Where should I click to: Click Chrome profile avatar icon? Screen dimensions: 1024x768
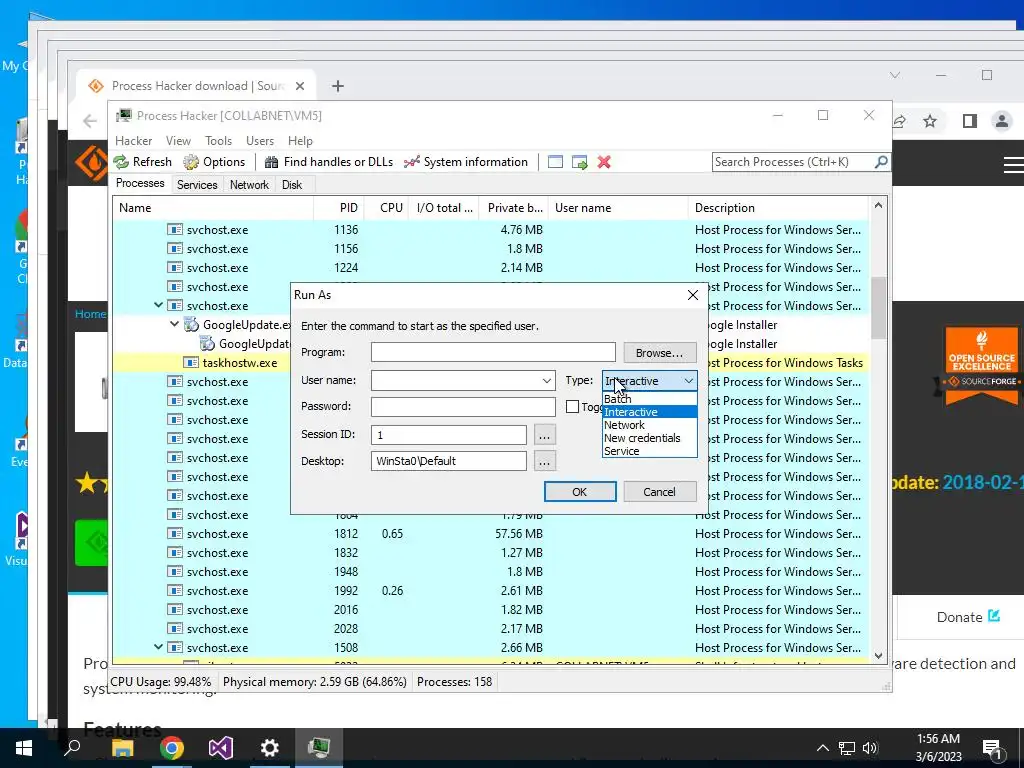click(x=1002, y=121)
